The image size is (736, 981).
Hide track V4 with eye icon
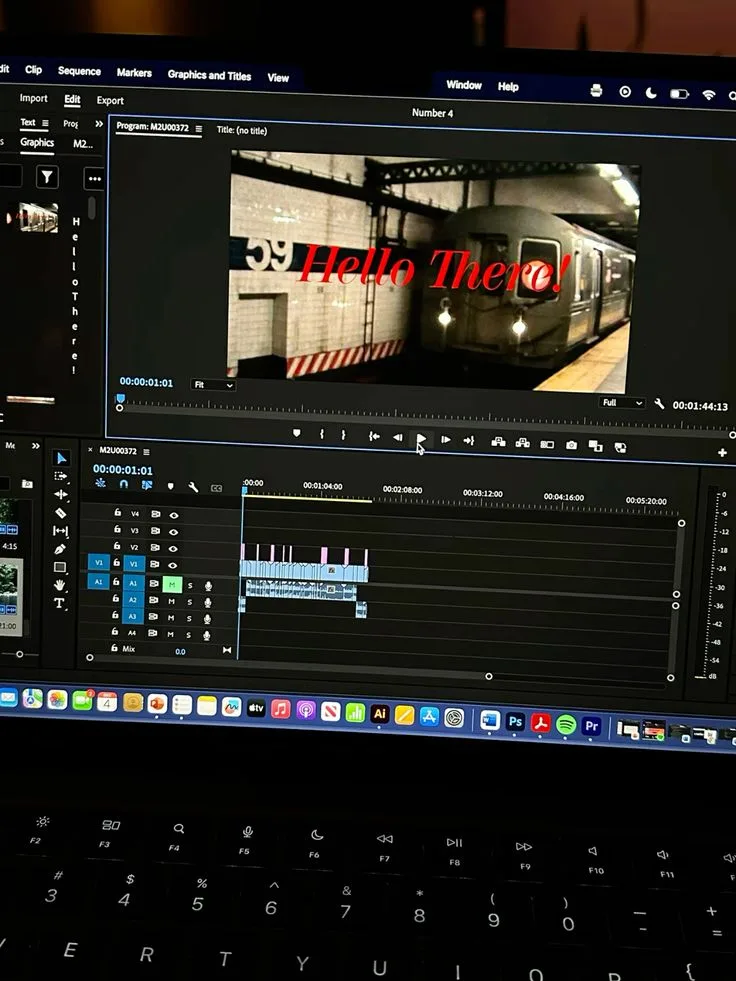[x=174, y=516]
